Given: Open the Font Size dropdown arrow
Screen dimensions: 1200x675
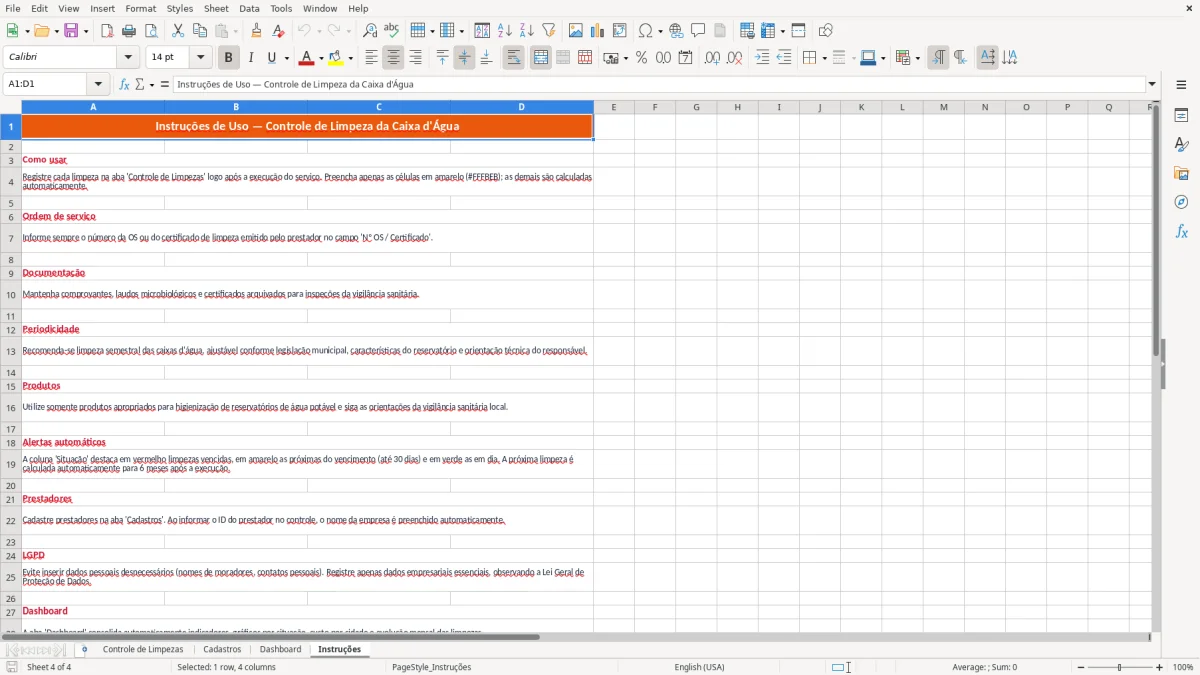Looking at the screenshot, I should point(201,58).
